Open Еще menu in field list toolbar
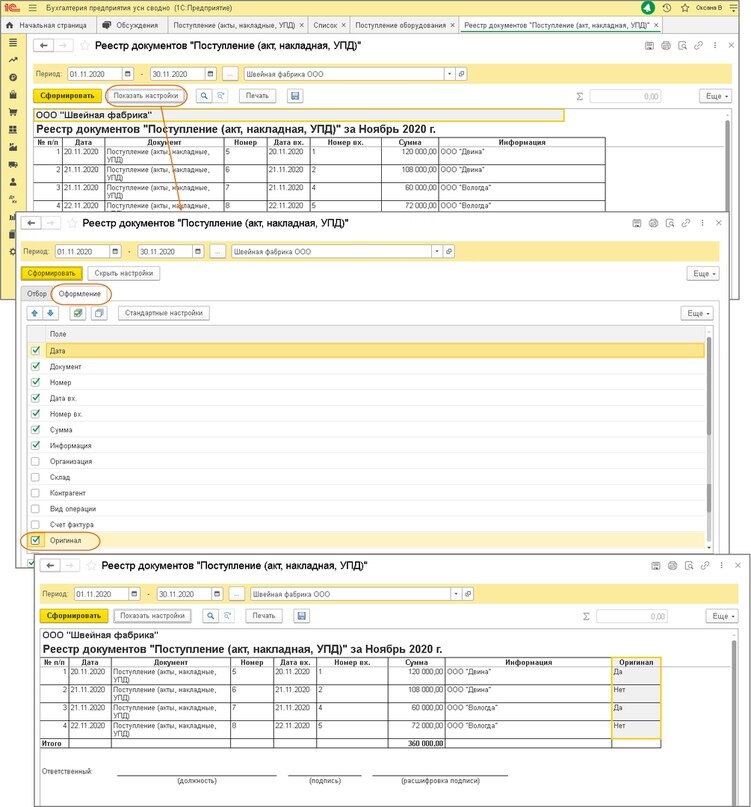The width and height of the screenshot is (751, 807). (697, 313)
